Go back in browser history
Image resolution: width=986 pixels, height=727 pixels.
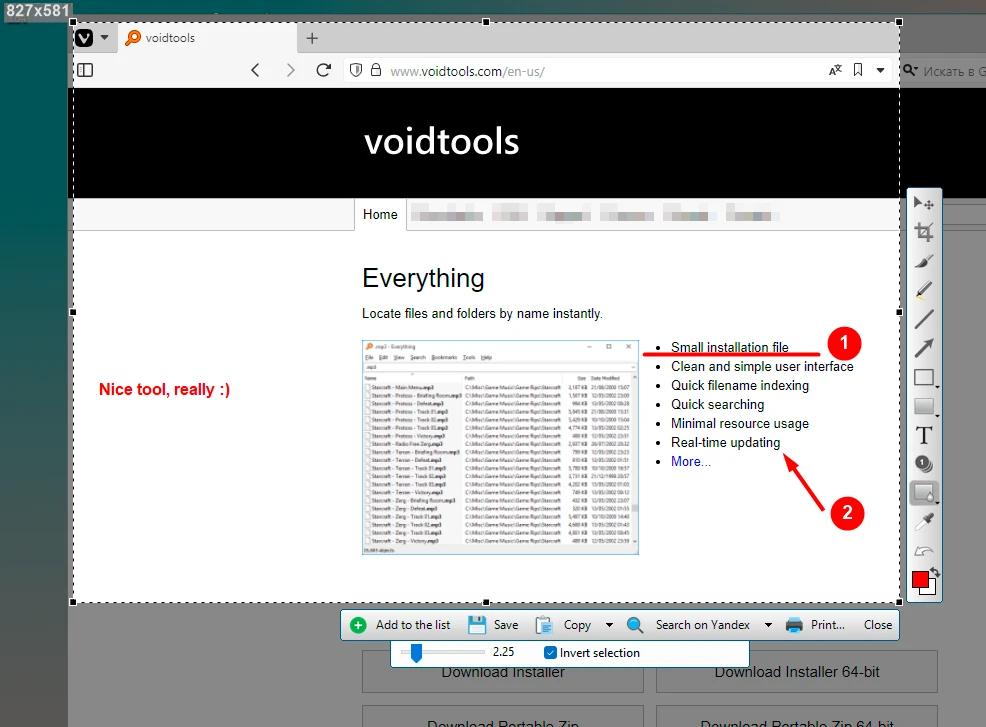click(x=255, y=70)
